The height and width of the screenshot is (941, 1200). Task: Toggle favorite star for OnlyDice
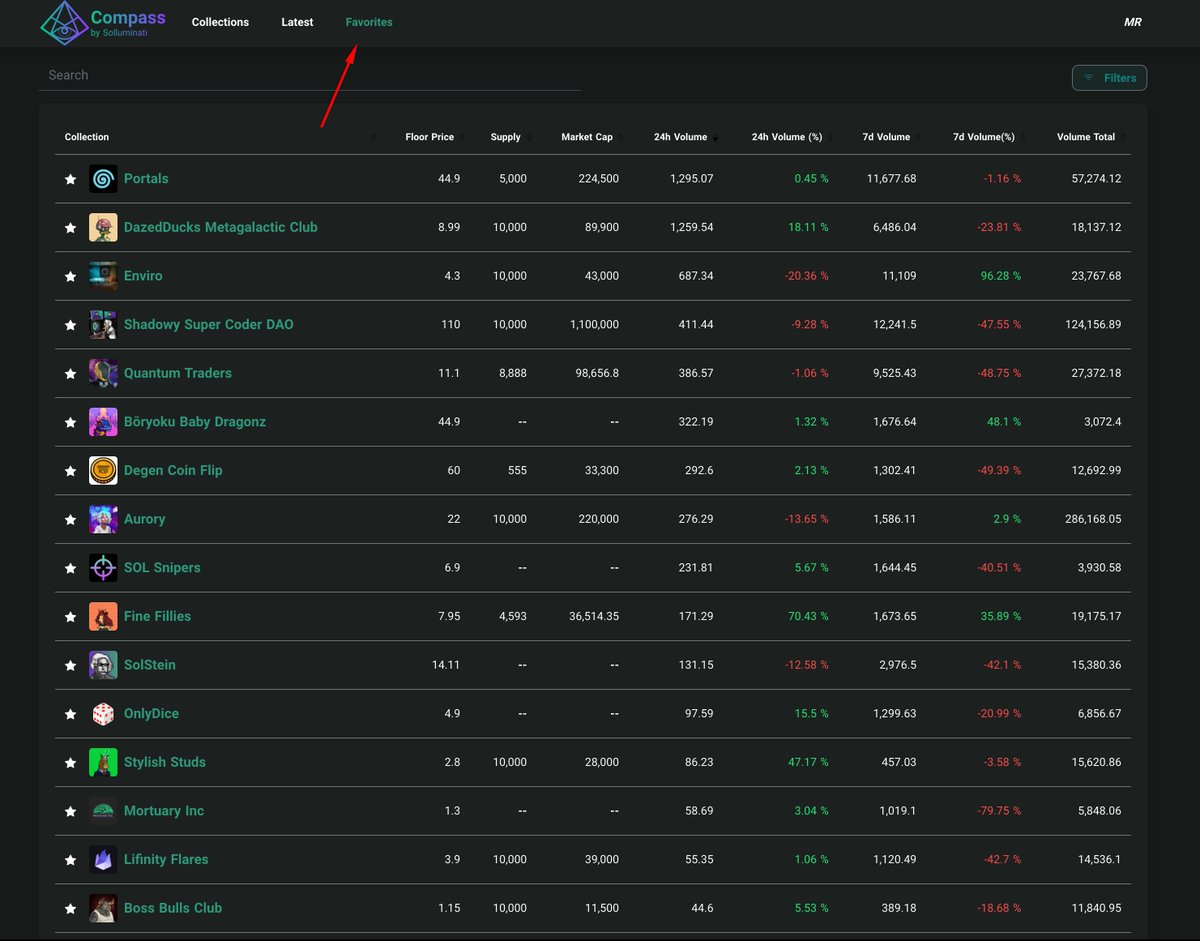[x=70, y=714]
